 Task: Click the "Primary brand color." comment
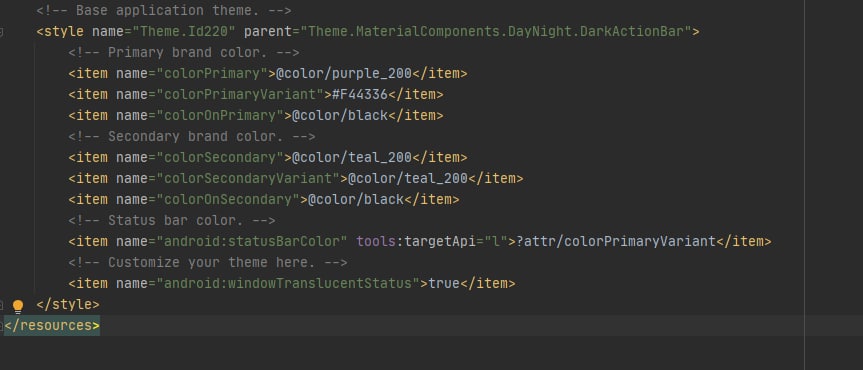(x=184, y=52)
